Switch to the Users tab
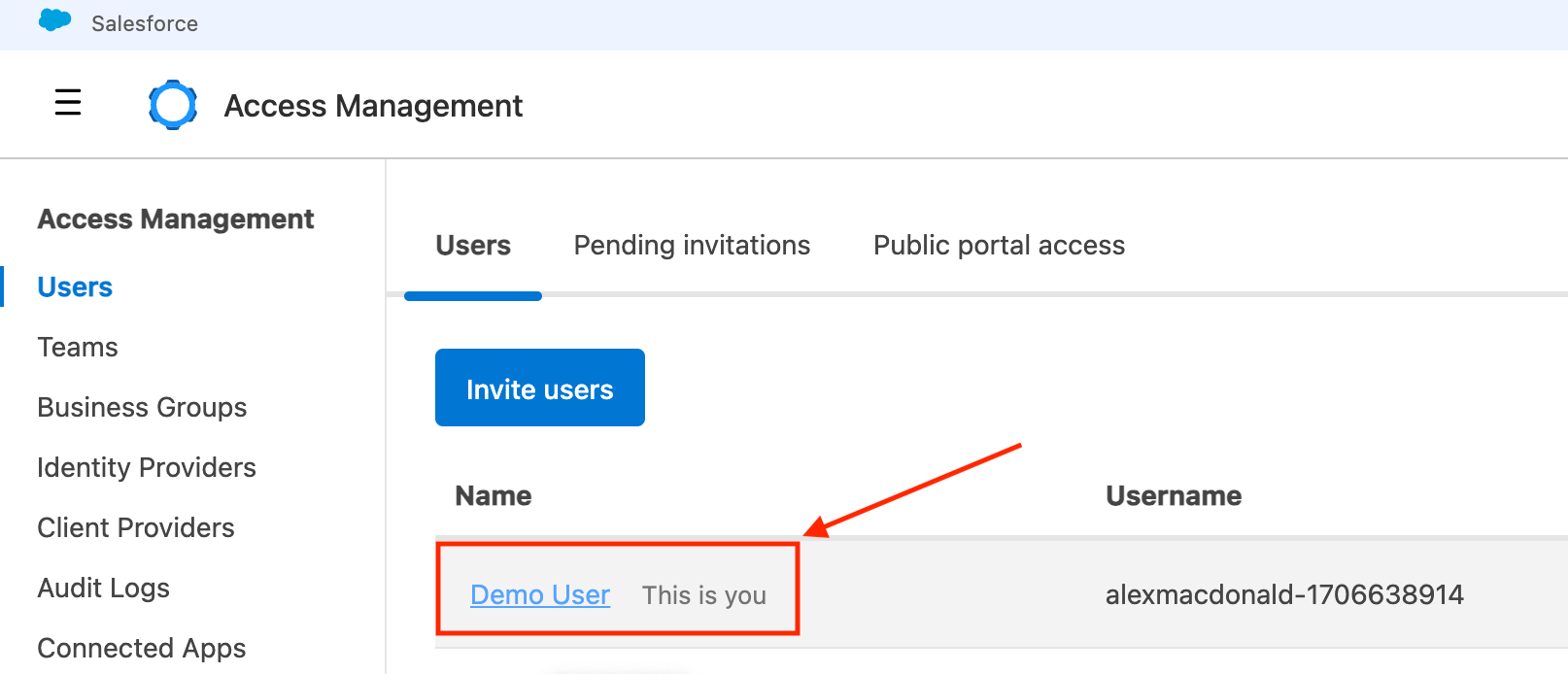 (473, 246)
